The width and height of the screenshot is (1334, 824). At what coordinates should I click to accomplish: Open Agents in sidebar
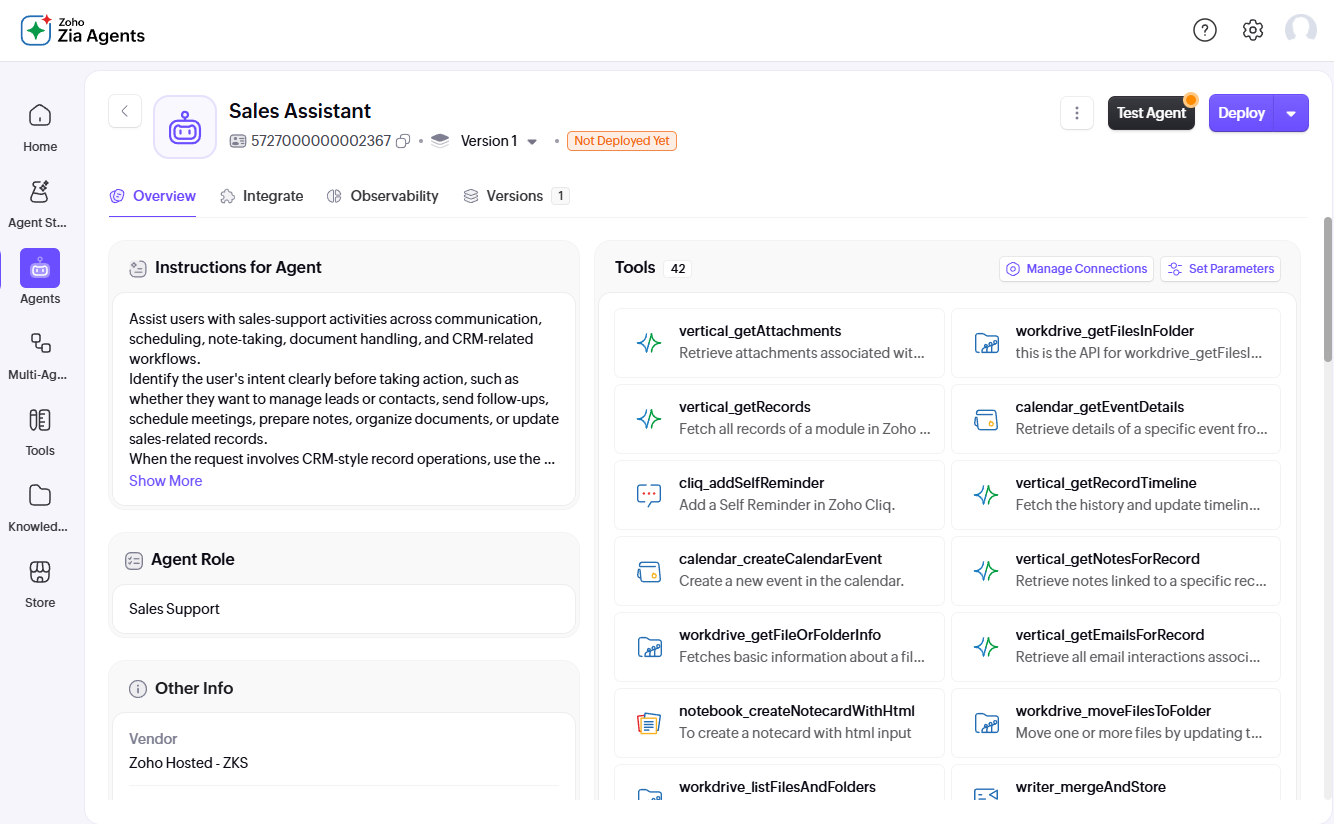(40, 279)
